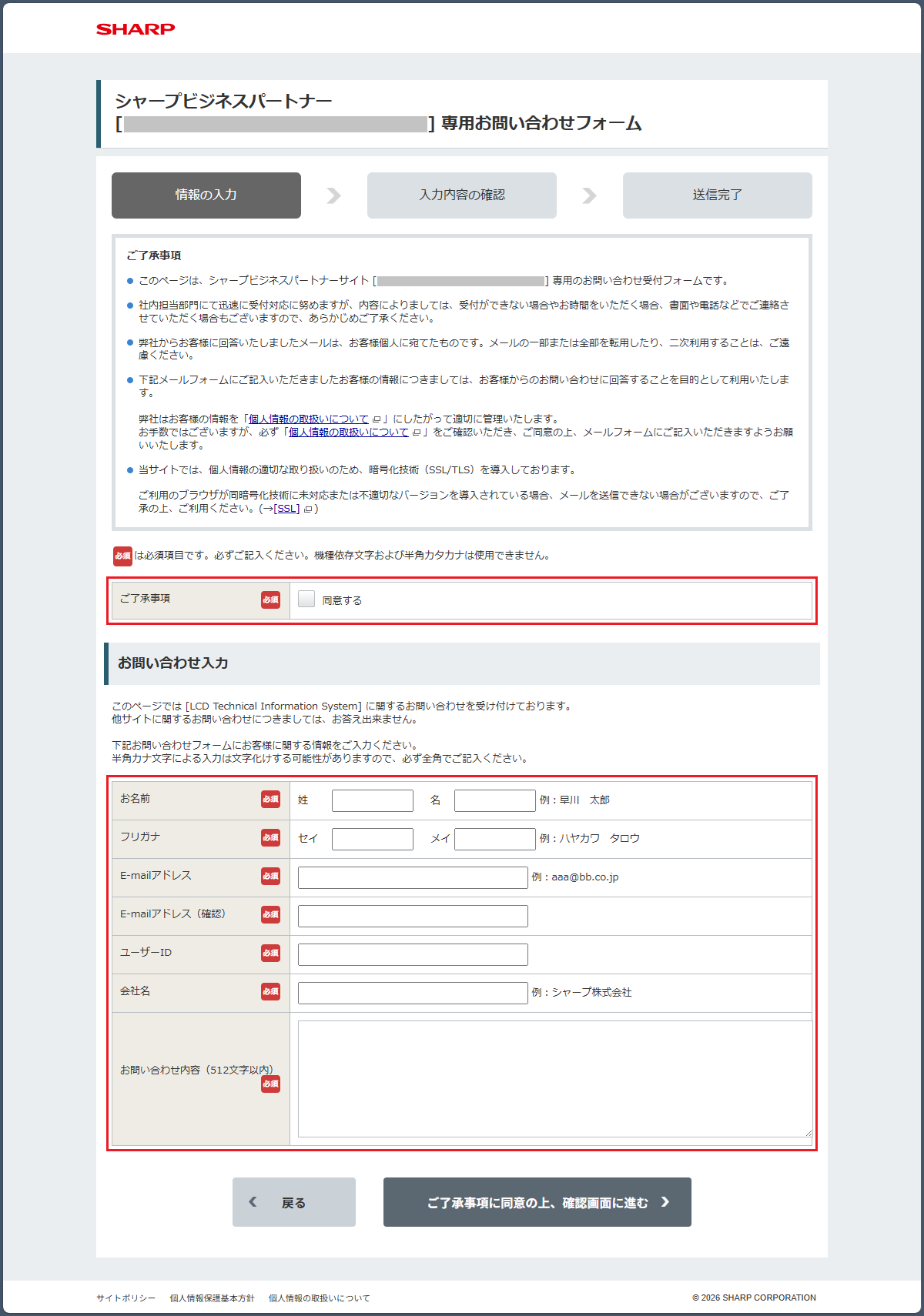Click the example text 例：シャープ株式会社

[x=581, y=993]
